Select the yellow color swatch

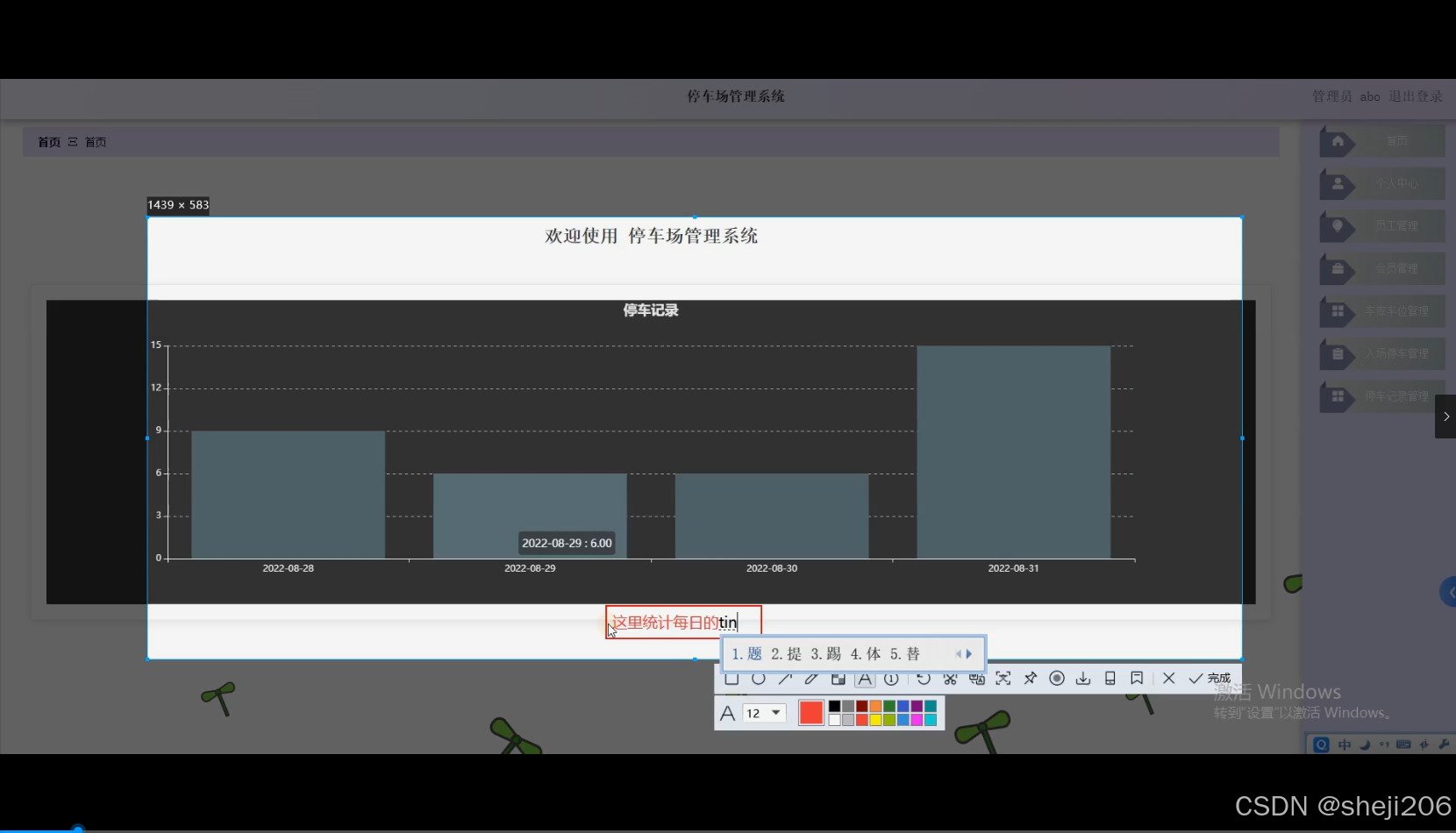pyautogui.click(x=875, y=720)
